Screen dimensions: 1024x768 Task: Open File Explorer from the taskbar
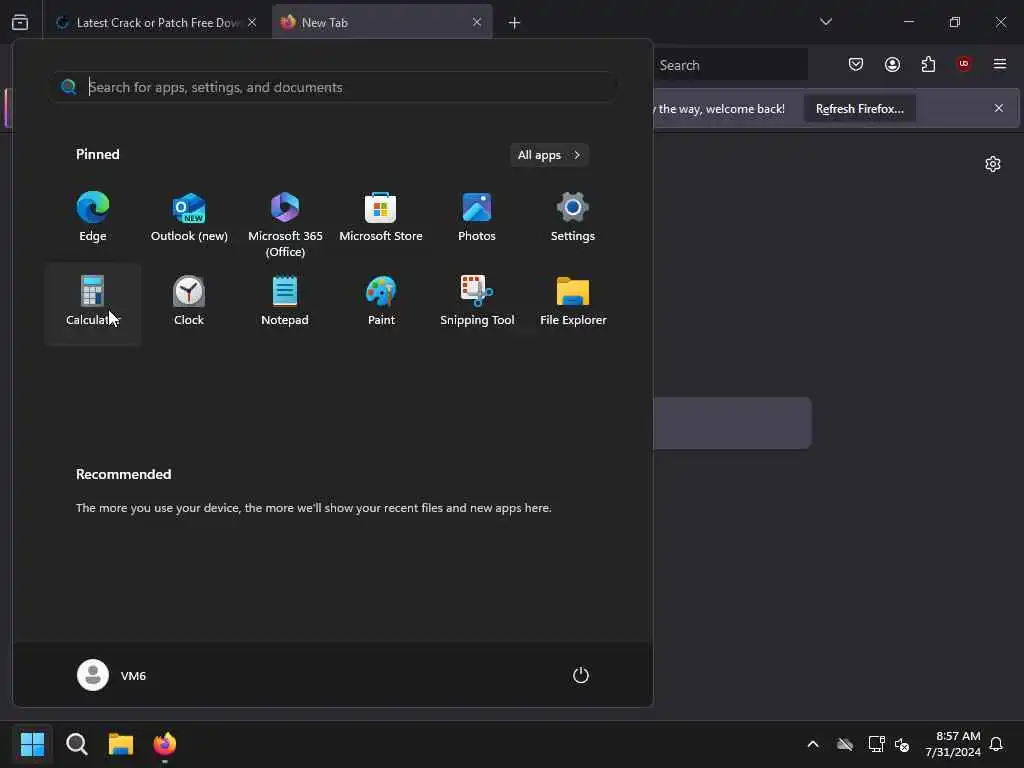pos(121,744)
